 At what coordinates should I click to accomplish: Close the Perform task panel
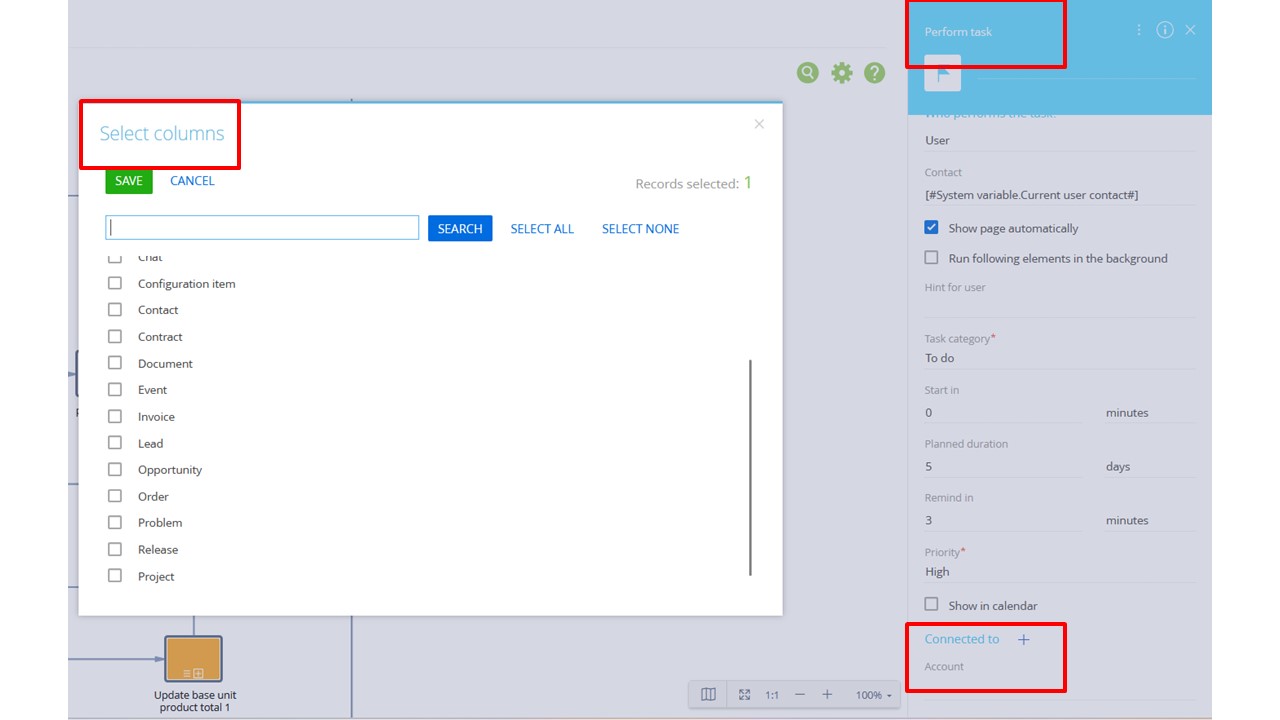pos(1190,30)
